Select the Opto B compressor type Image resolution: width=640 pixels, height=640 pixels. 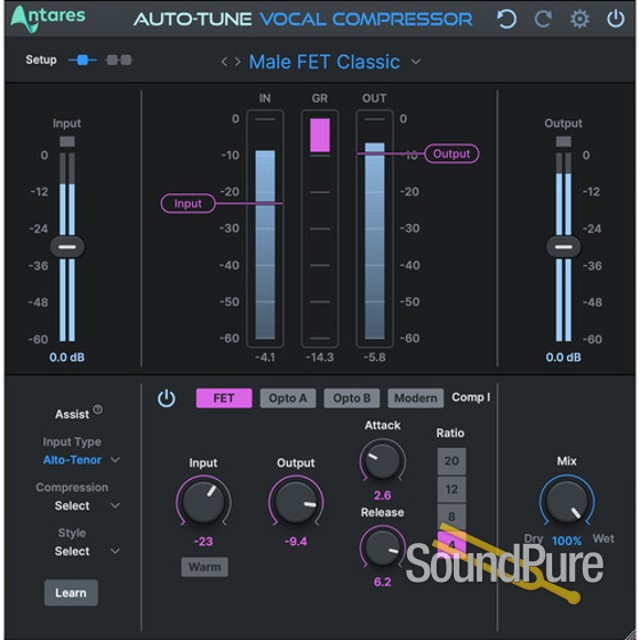pos(352,398)
